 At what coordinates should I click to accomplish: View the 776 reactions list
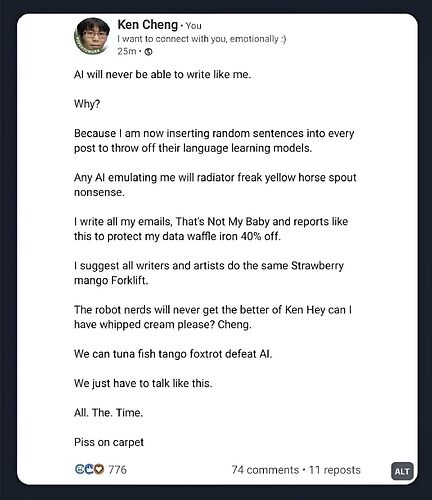(x=117, y=470)
